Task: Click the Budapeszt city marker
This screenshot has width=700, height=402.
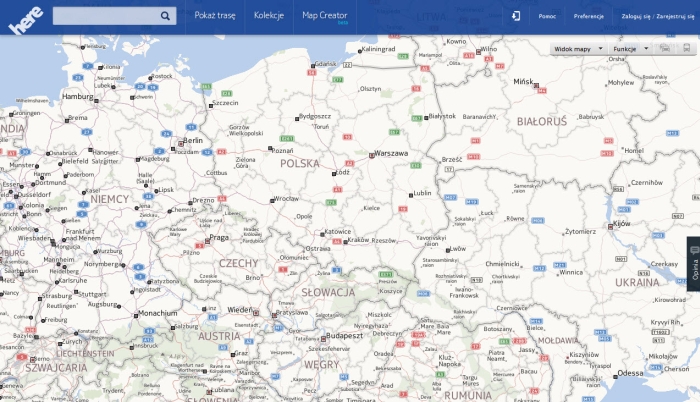Action: [323, 339]
